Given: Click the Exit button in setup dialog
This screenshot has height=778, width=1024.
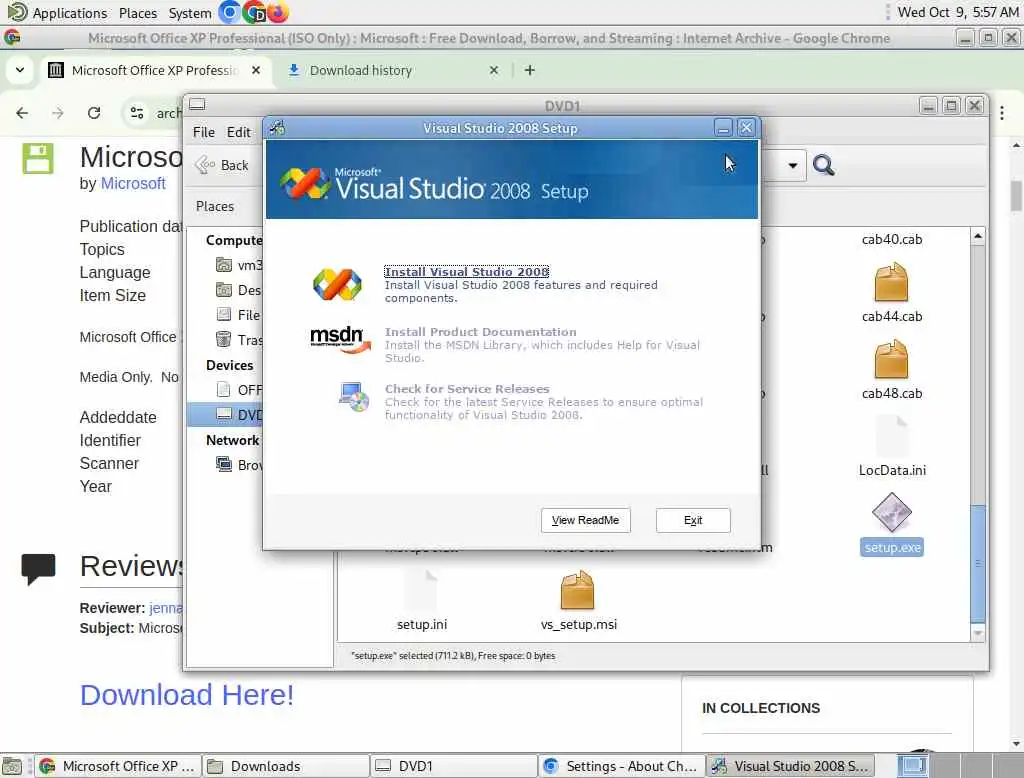Looking at the screenshot, I should [693, 520].
